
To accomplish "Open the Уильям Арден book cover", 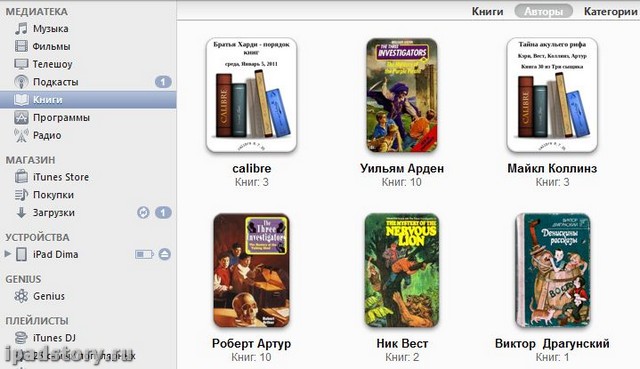I will coord(402,95).
